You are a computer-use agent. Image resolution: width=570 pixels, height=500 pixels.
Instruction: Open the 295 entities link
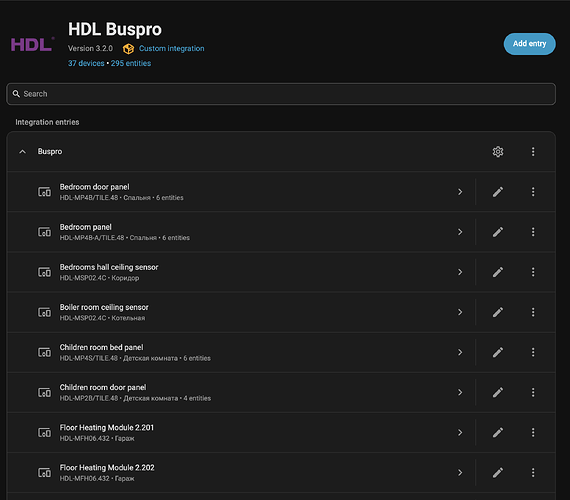[131, 63]
